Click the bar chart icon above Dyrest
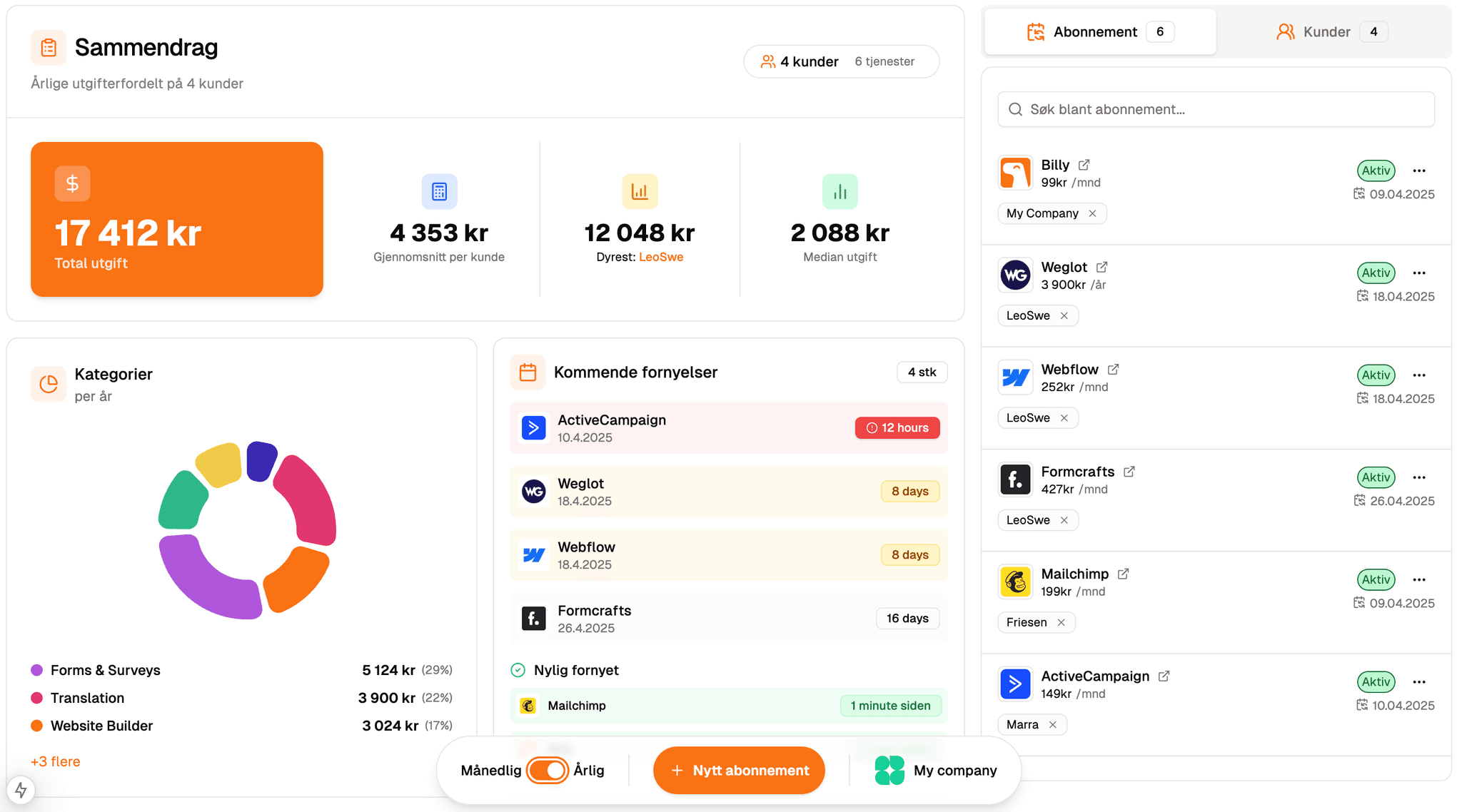 [640, 191]
